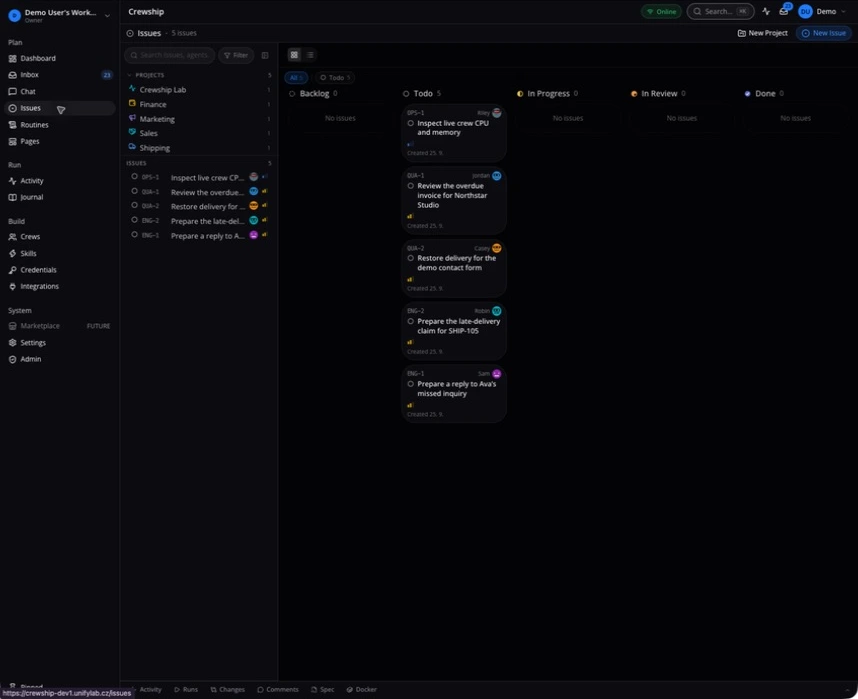Select the All filter tab
Screen dimensions: 858x699
[296, 78]
